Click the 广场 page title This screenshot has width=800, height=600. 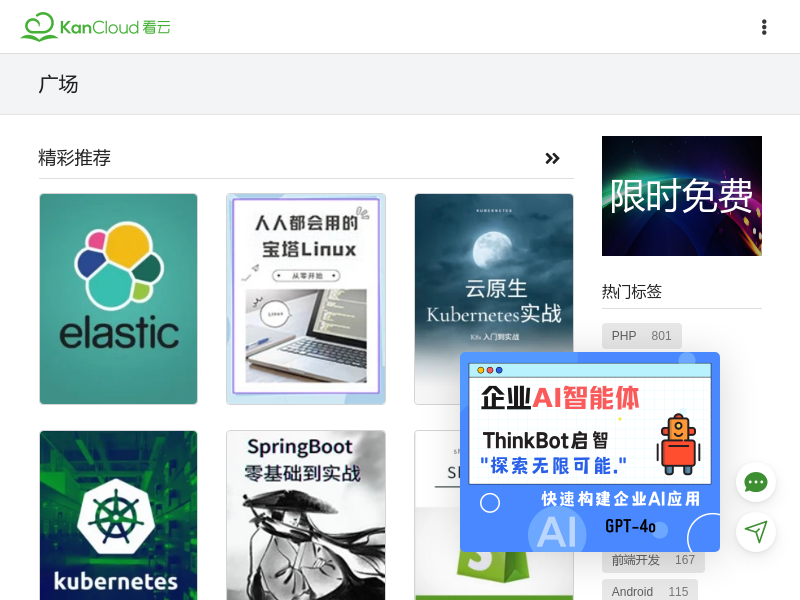click(58, 84)
